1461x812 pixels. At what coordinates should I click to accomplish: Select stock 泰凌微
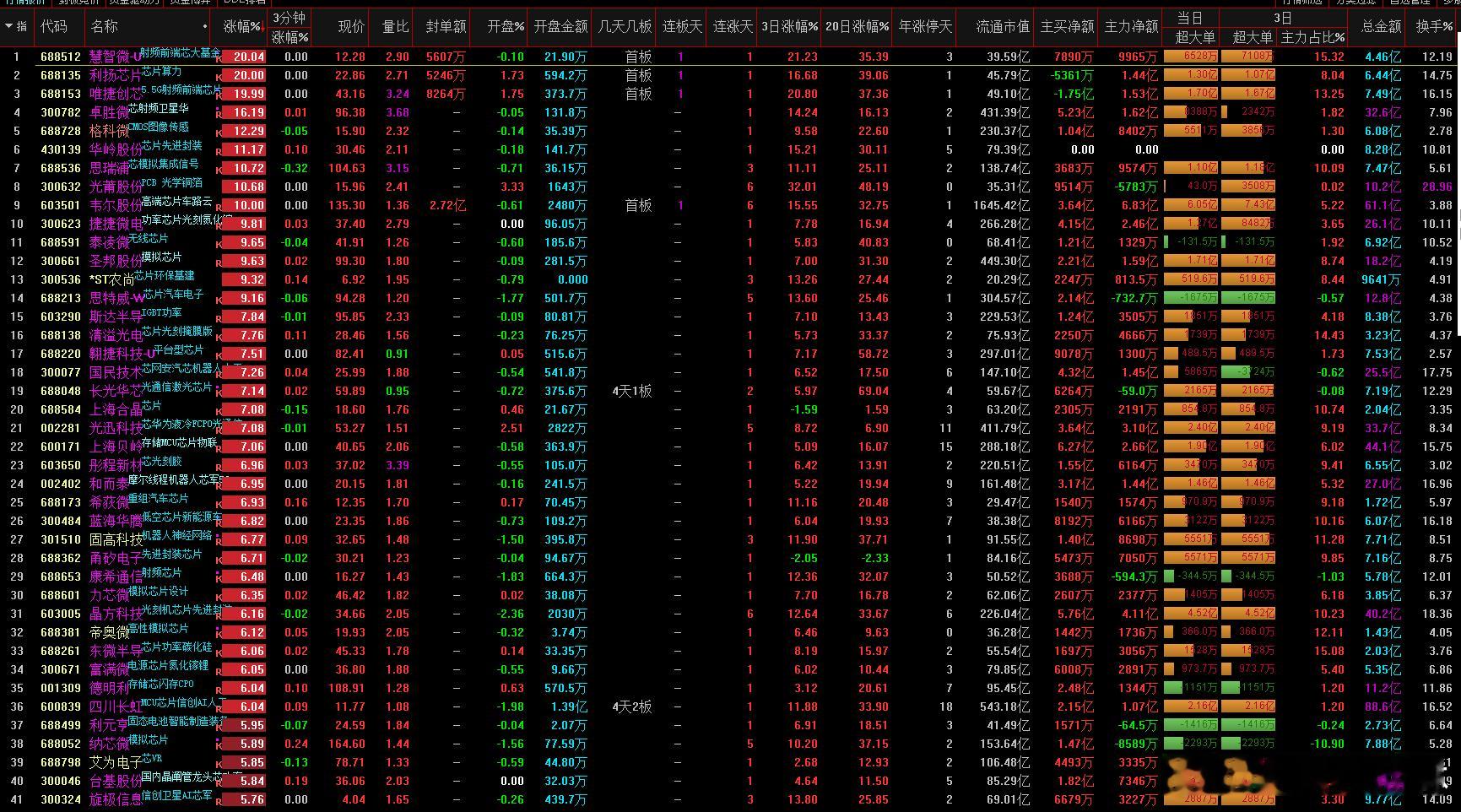point(110,242)
